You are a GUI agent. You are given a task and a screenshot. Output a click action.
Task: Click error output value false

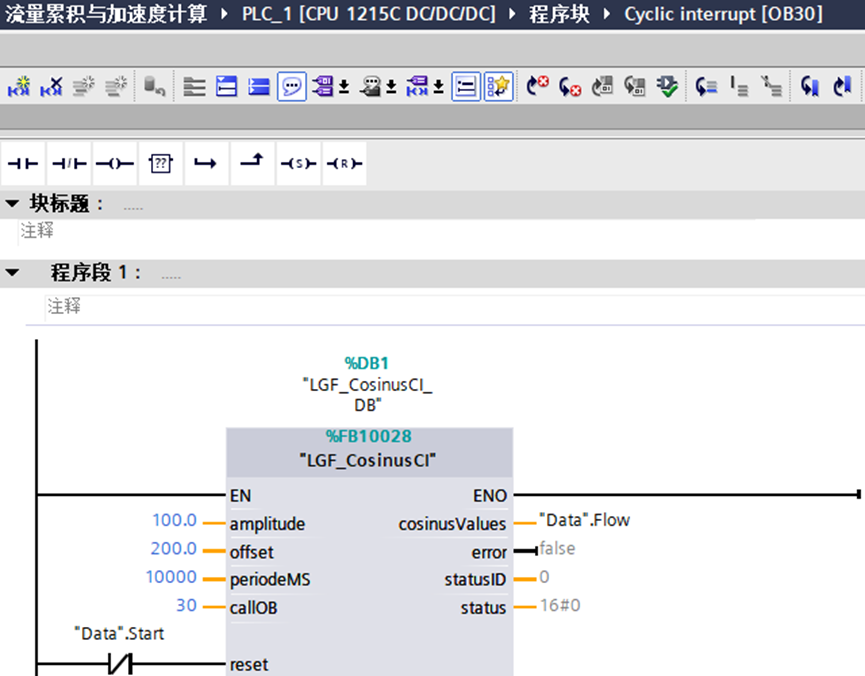click(x=557, y=549)
